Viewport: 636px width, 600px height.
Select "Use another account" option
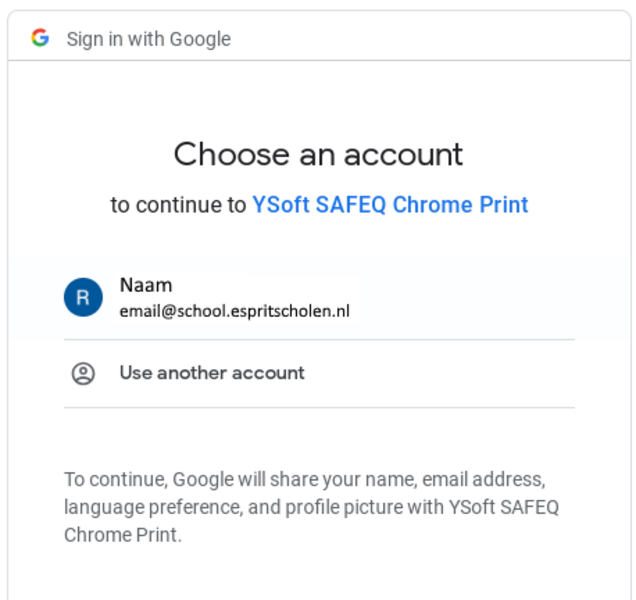pos(212,373)
